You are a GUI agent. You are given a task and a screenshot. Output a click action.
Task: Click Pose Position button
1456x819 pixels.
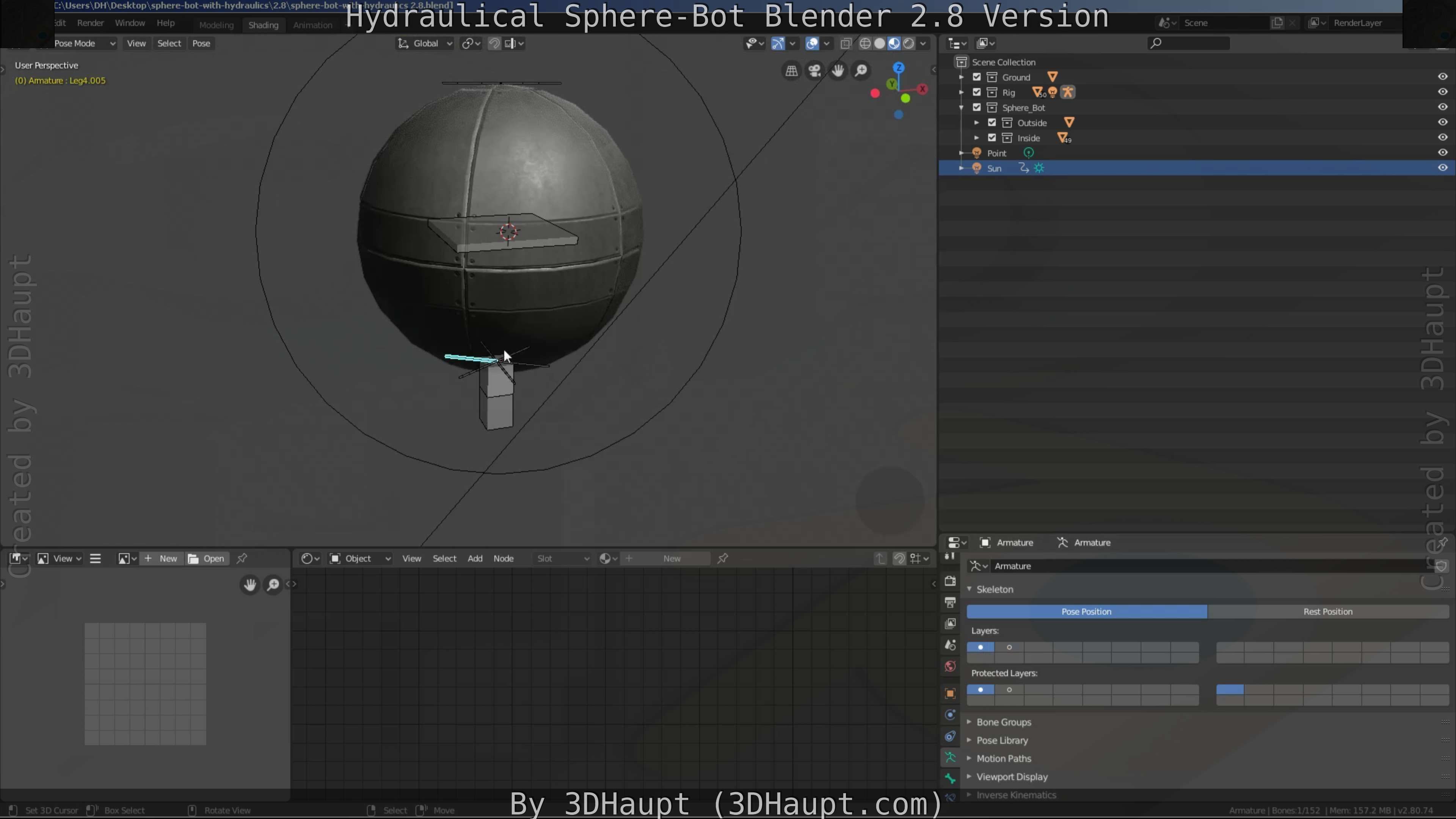point(1086,612)
